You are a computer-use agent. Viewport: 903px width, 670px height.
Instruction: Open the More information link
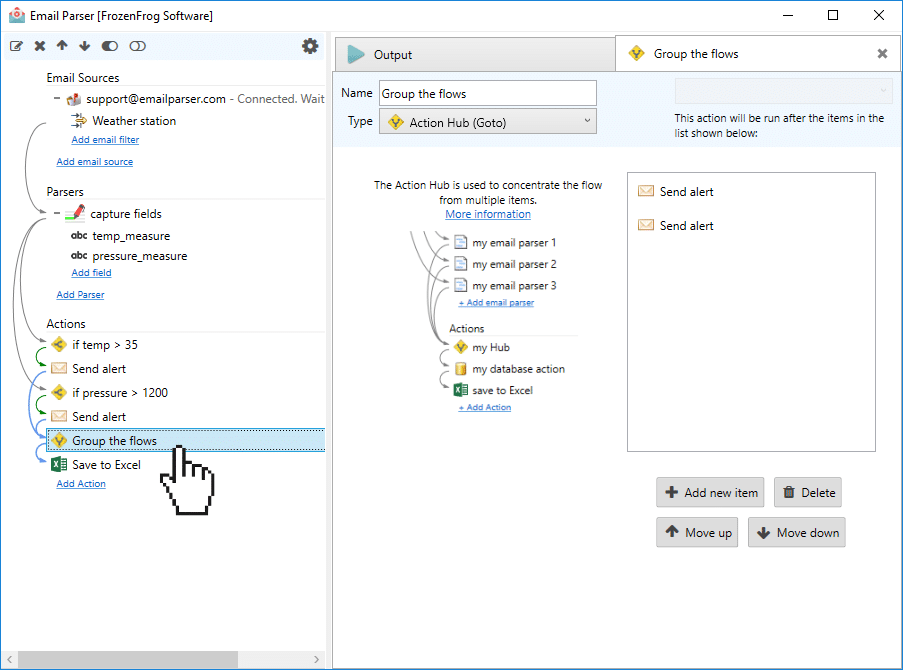(488, 214)
